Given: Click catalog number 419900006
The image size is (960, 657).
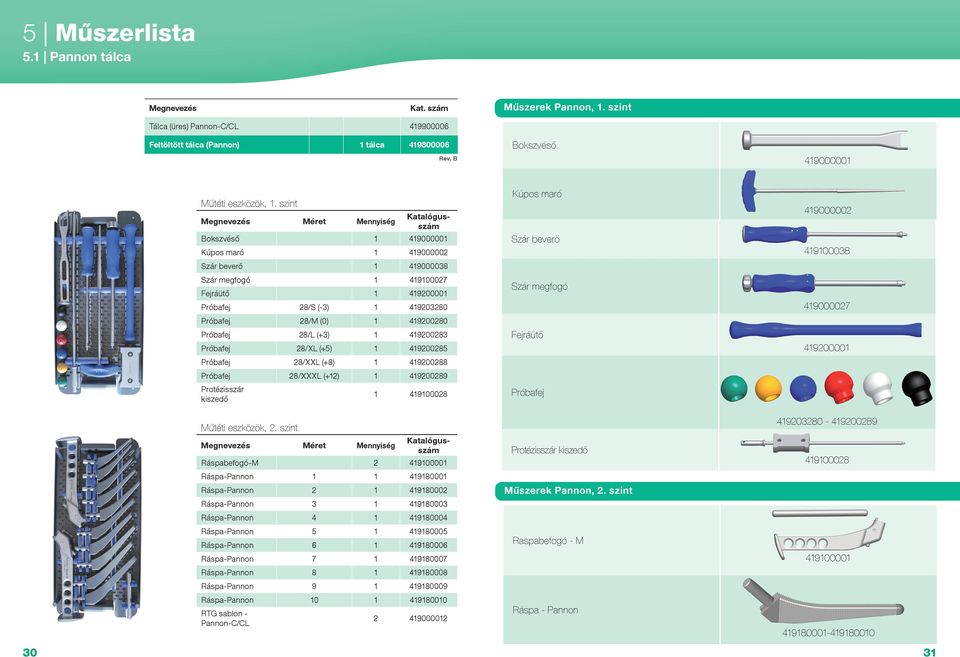Looking at the screenshot, I should tap(429, 126).
